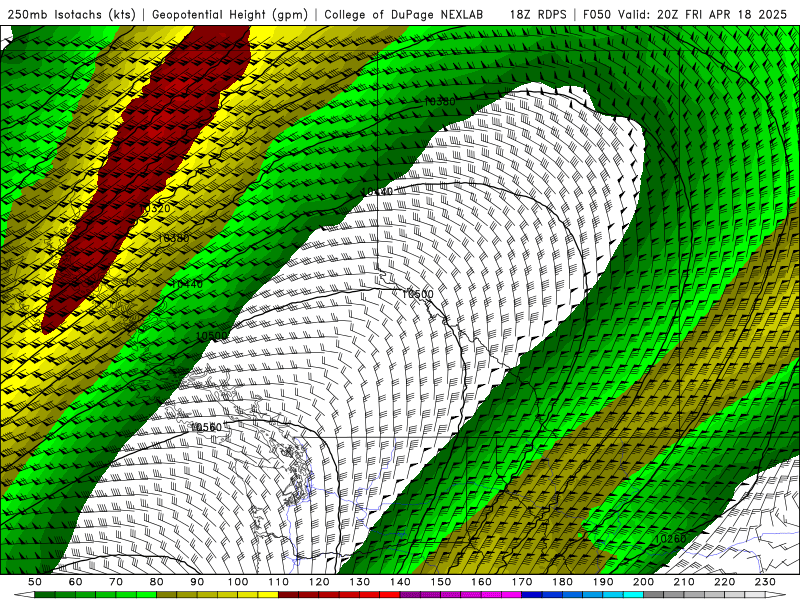Click the '220' legend value
The width and height of the screenshot is (800, 600).
725,582
